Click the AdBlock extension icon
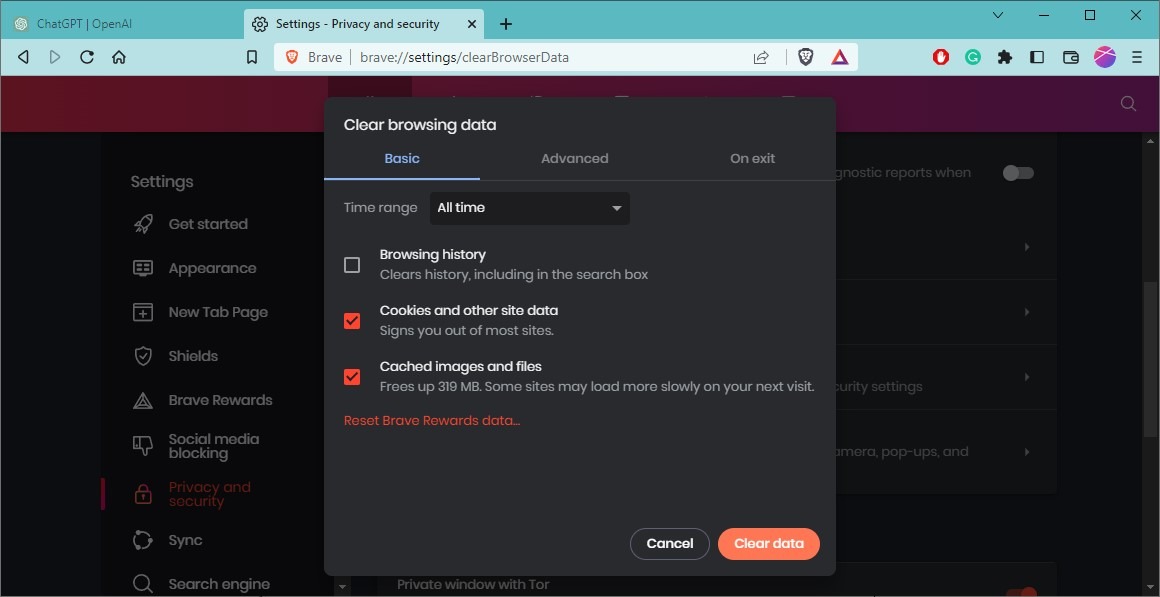This screenshot has height=597, width=1160. 939,57
